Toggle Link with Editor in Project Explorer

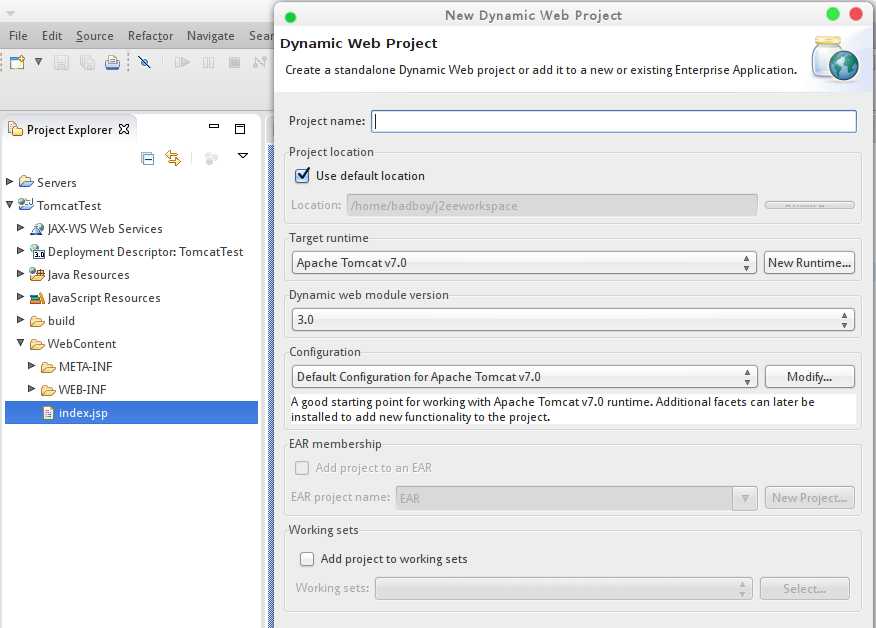[x=173, y=158]
